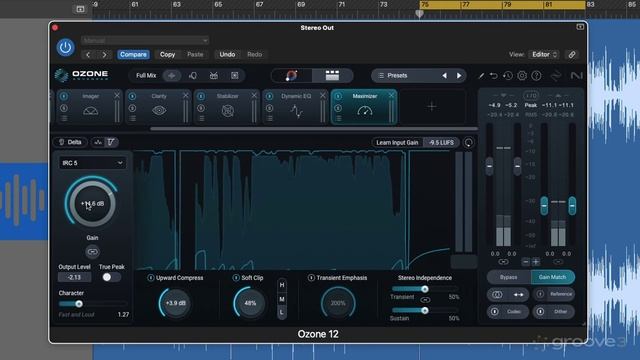This screenshot has width=640, height=360.
Task: Select Soft Clip M setting
Action: (x=282, y=299)
